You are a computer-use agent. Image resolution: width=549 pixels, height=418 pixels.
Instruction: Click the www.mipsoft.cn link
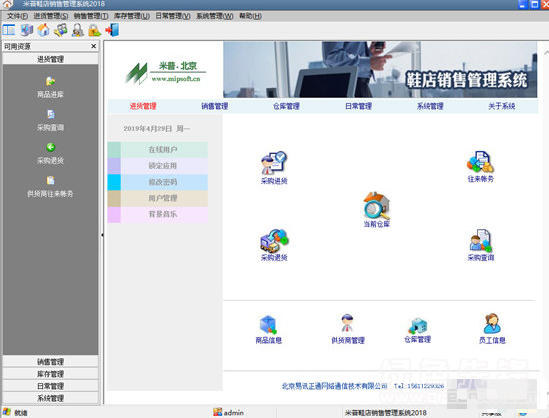[x=176, y=79]
